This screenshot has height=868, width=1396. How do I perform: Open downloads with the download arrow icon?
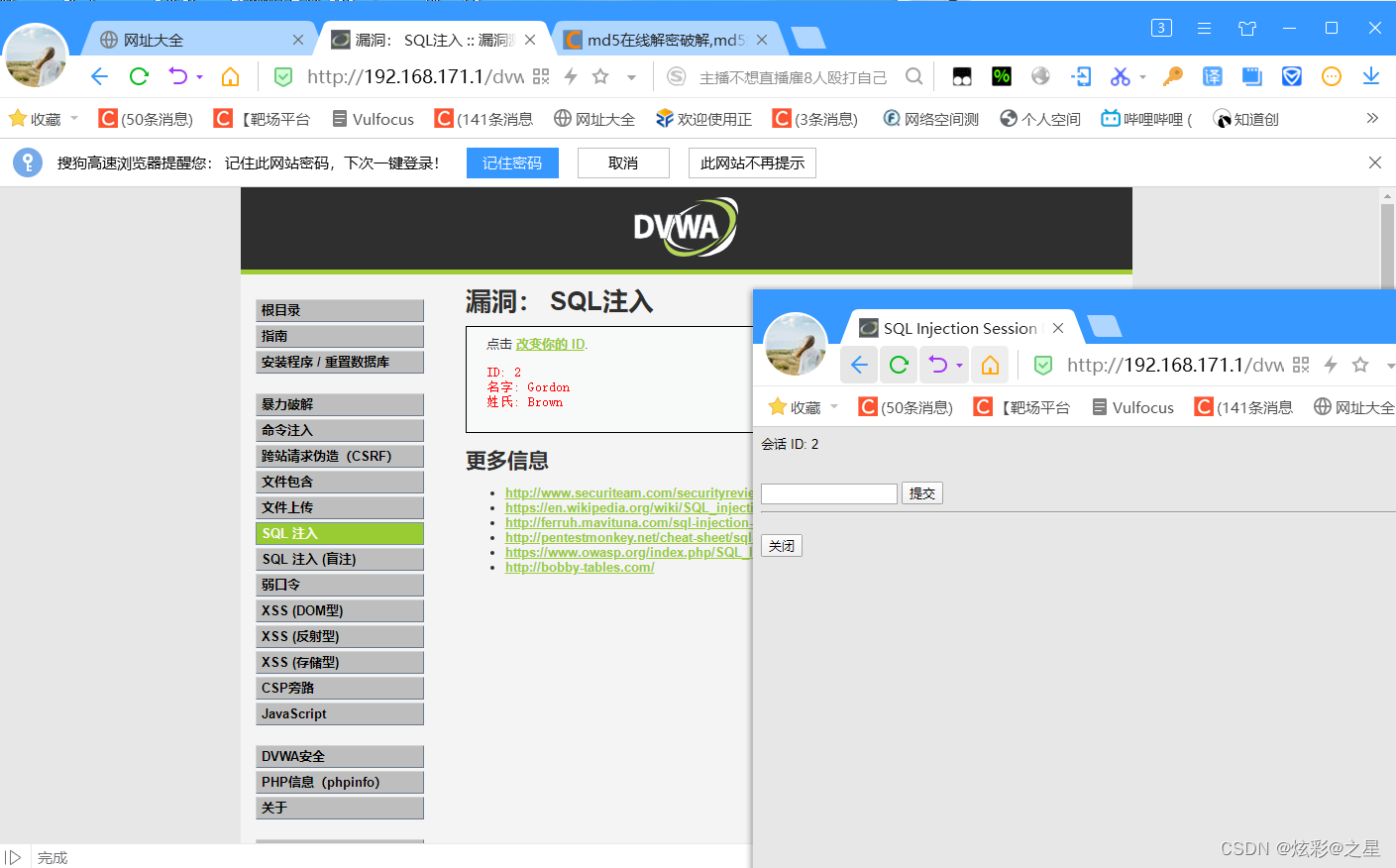click(1371, 76)
